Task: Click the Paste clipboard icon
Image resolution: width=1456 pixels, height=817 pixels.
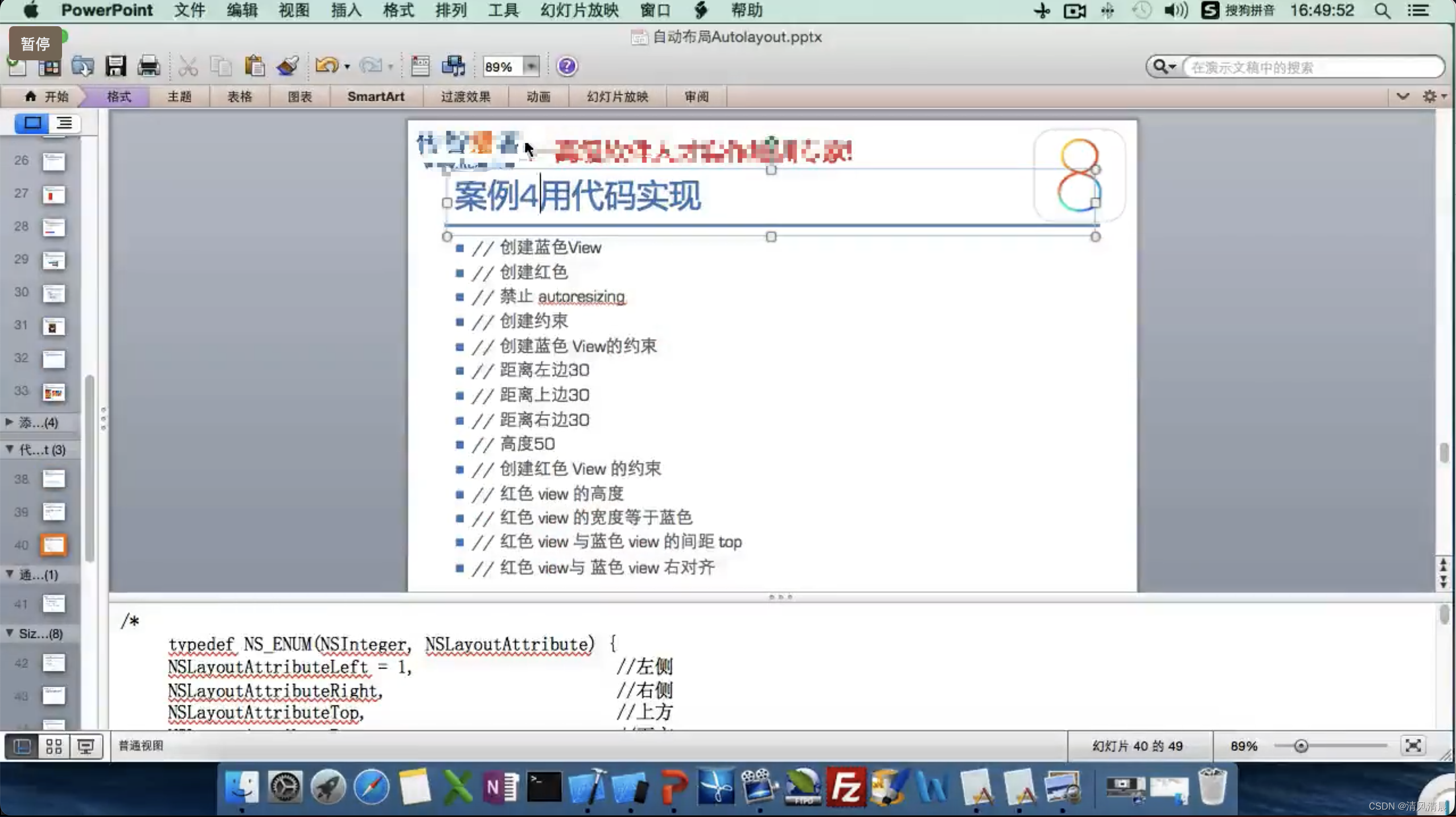Action: [x=254, y=66]
